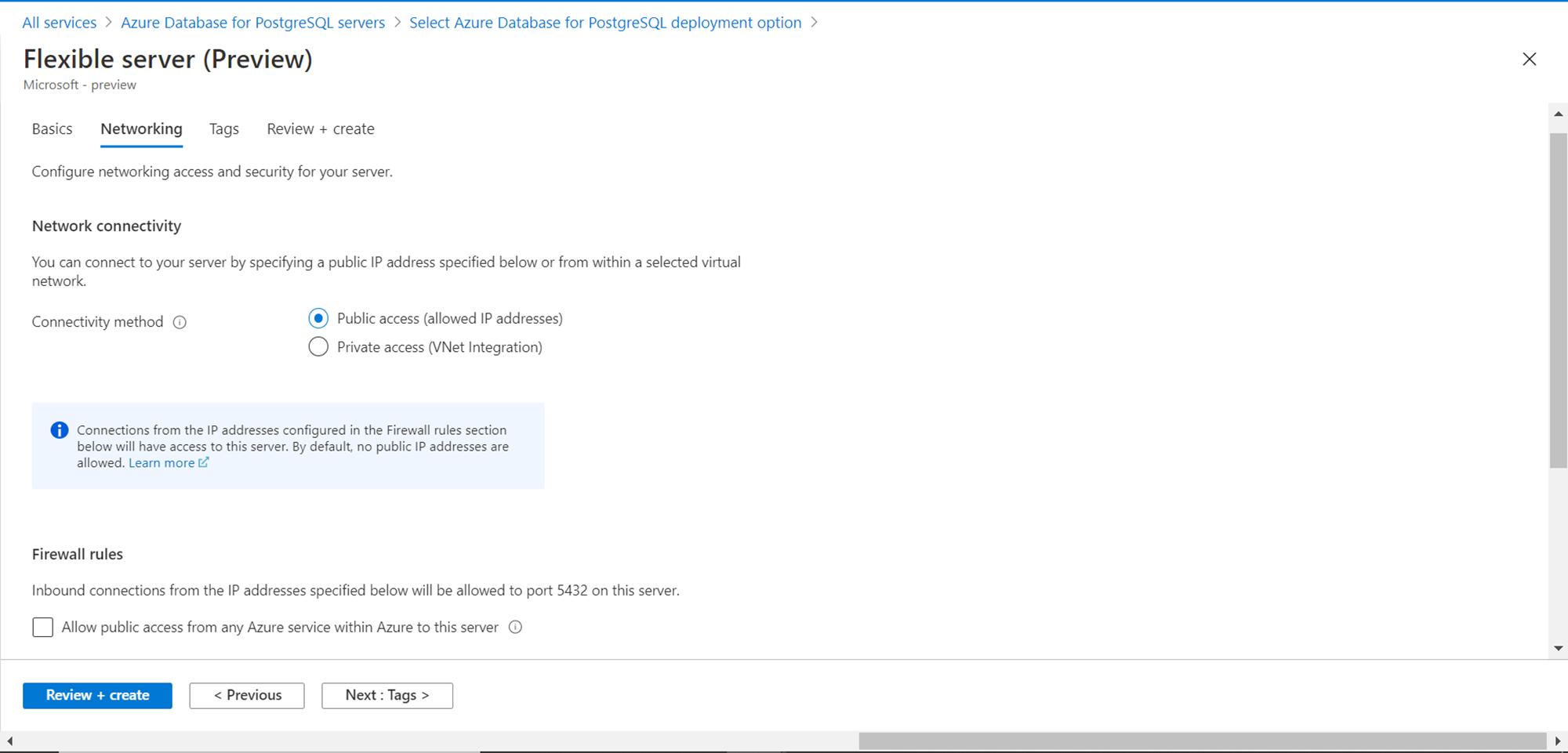The image size is (1568, 753).
Task: Select Public access (allowed IP addresses)
Action: point(318,318)
